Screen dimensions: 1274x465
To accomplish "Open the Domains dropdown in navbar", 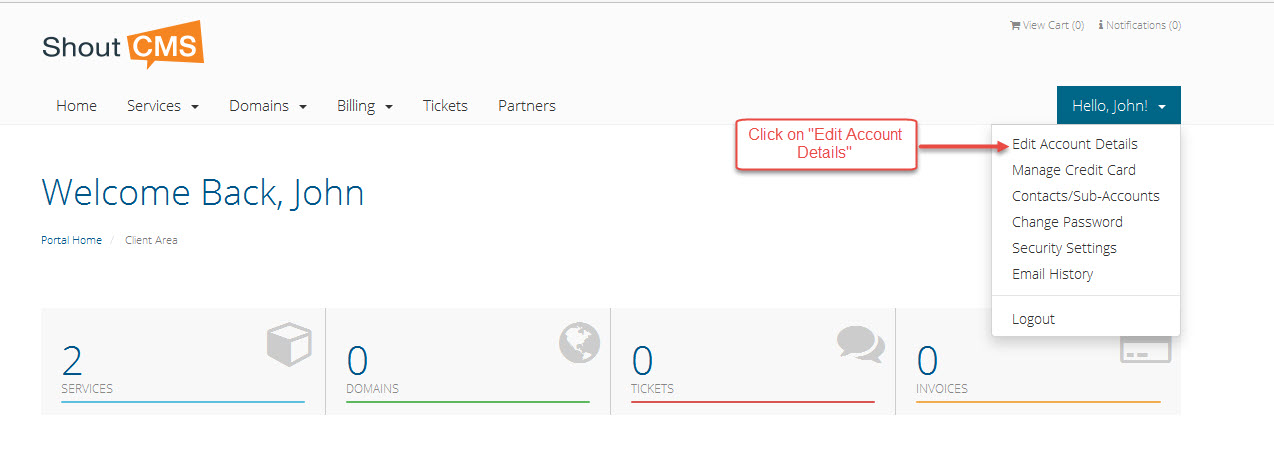I will [x=267, y=106].
